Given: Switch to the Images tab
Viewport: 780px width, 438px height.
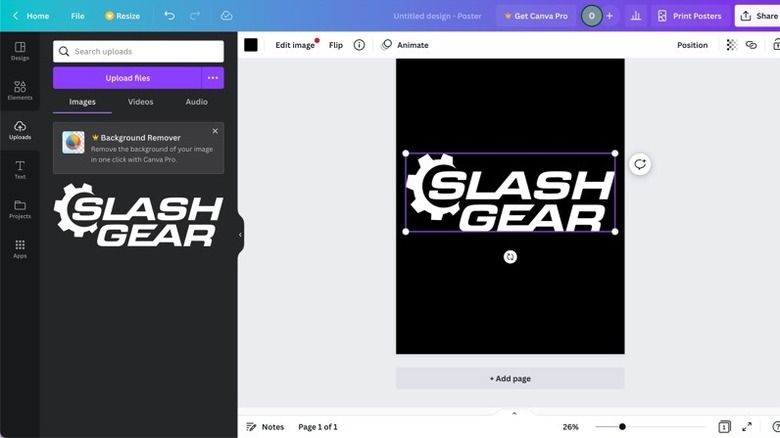Looking at the screenshot, I should [x=82, y=102].
